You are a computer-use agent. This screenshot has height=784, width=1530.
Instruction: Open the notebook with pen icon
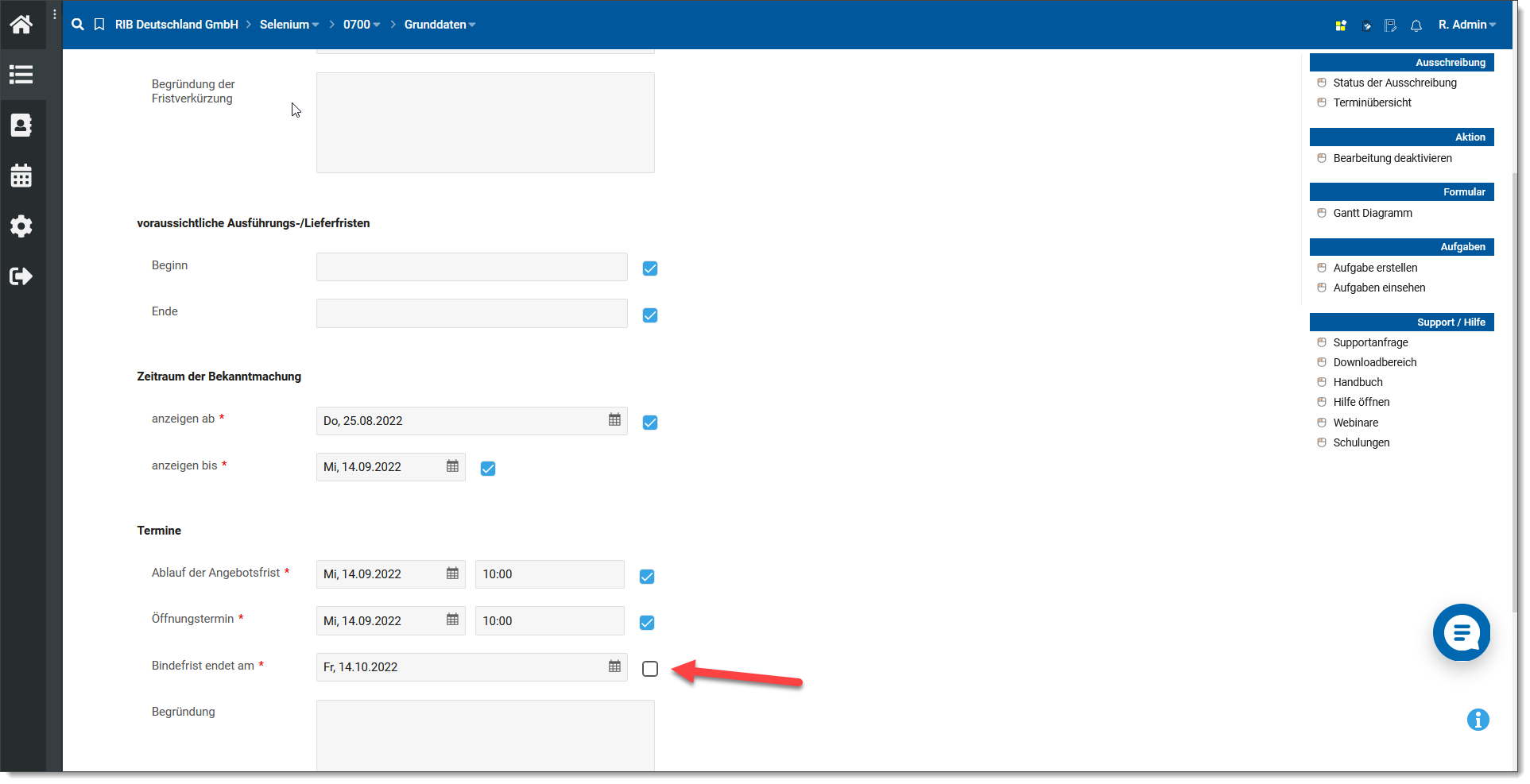pyautogui.click(x=1390, y=25)
